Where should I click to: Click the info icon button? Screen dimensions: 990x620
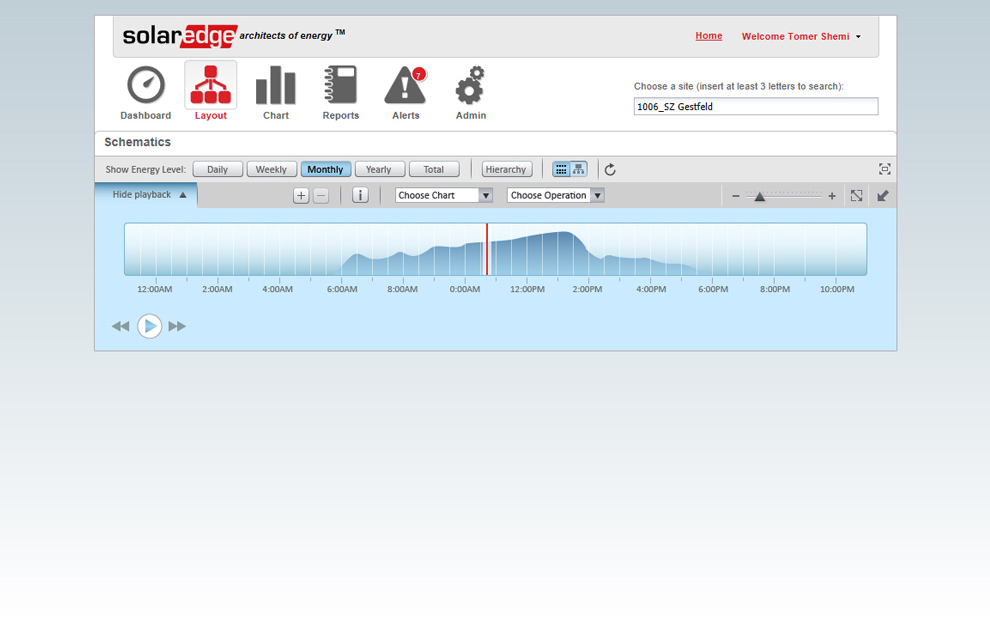(x=360, y=195)
